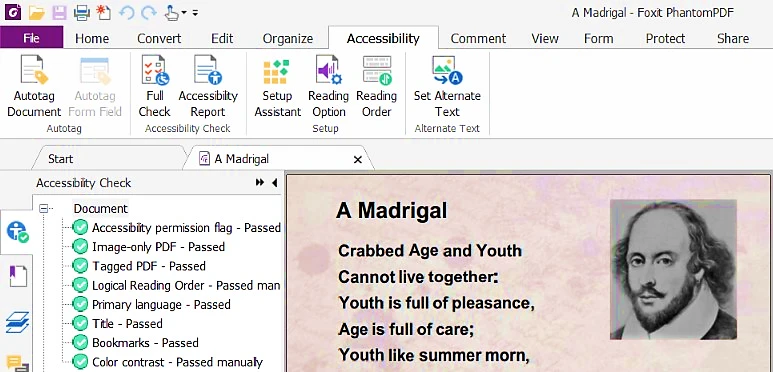Click the Autotag Form Field button
Viewport: 773px width, 372px height.
click(95, 87)
